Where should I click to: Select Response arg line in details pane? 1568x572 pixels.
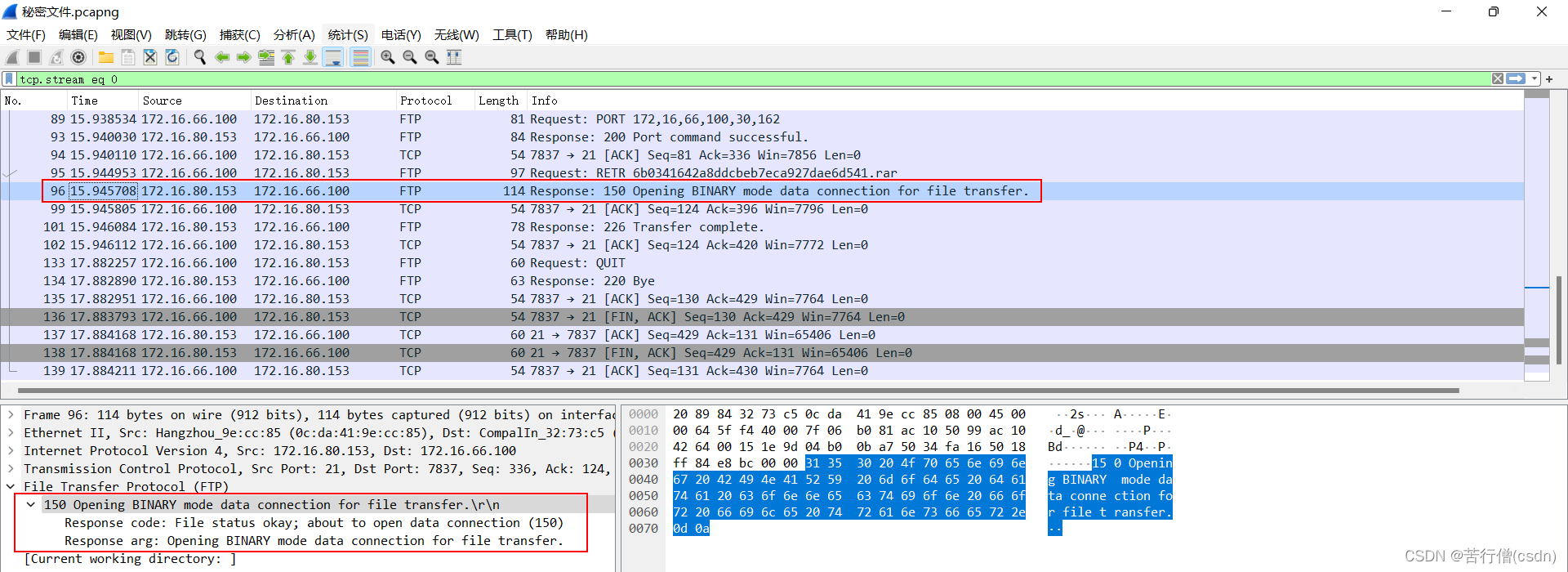point(314,541)
